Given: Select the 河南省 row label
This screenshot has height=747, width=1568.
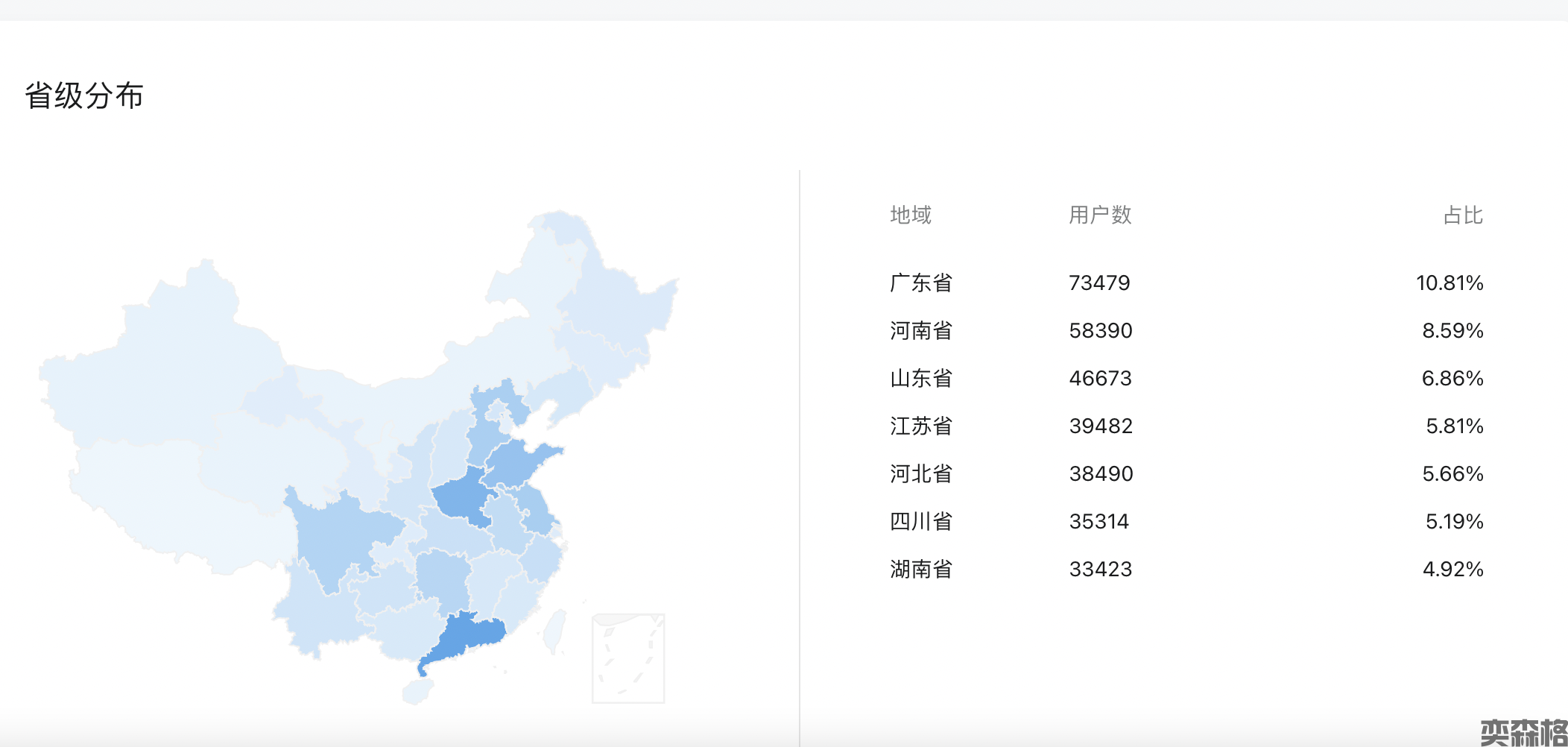Looking at the screenshot, I should pyautogui.click(x=920, y=331).
